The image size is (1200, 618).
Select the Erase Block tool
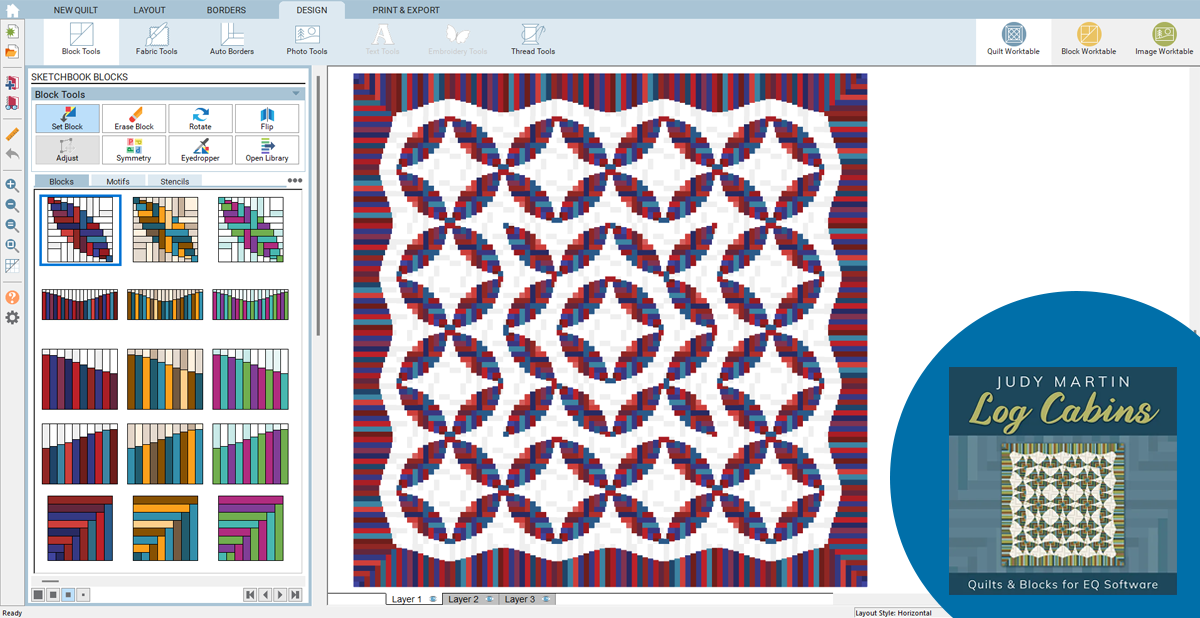134,119
